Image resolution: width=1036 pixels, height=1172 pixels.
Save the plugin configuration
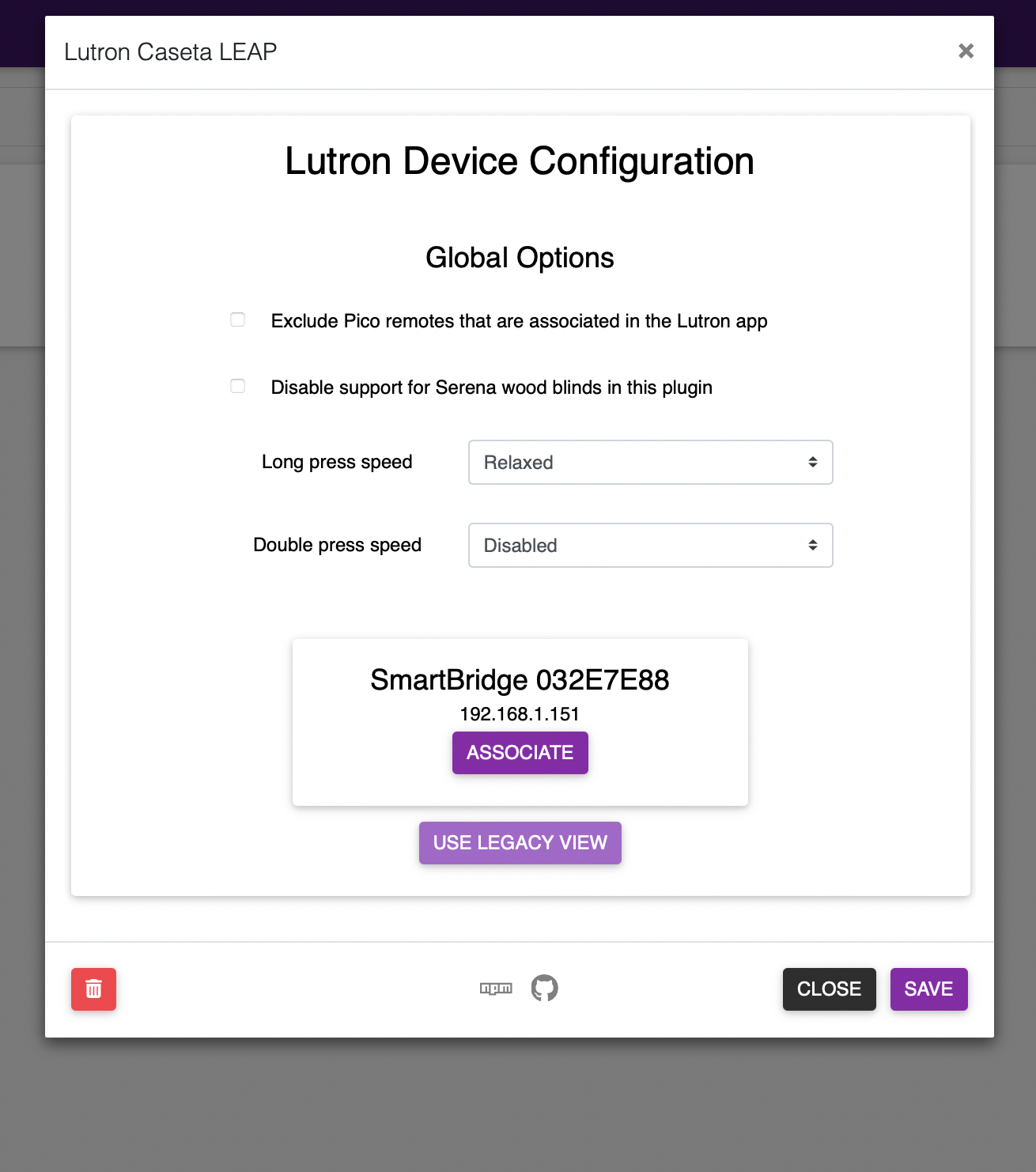point(928,989)
